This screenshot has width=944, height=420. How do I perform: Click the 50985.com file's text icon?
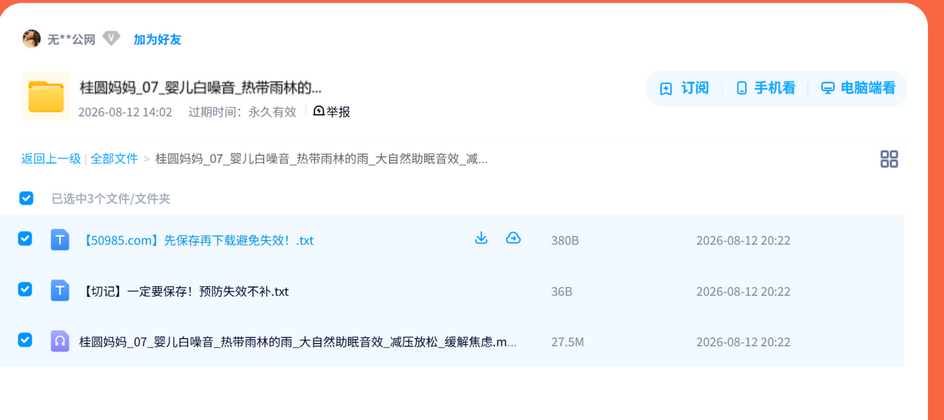60,239
